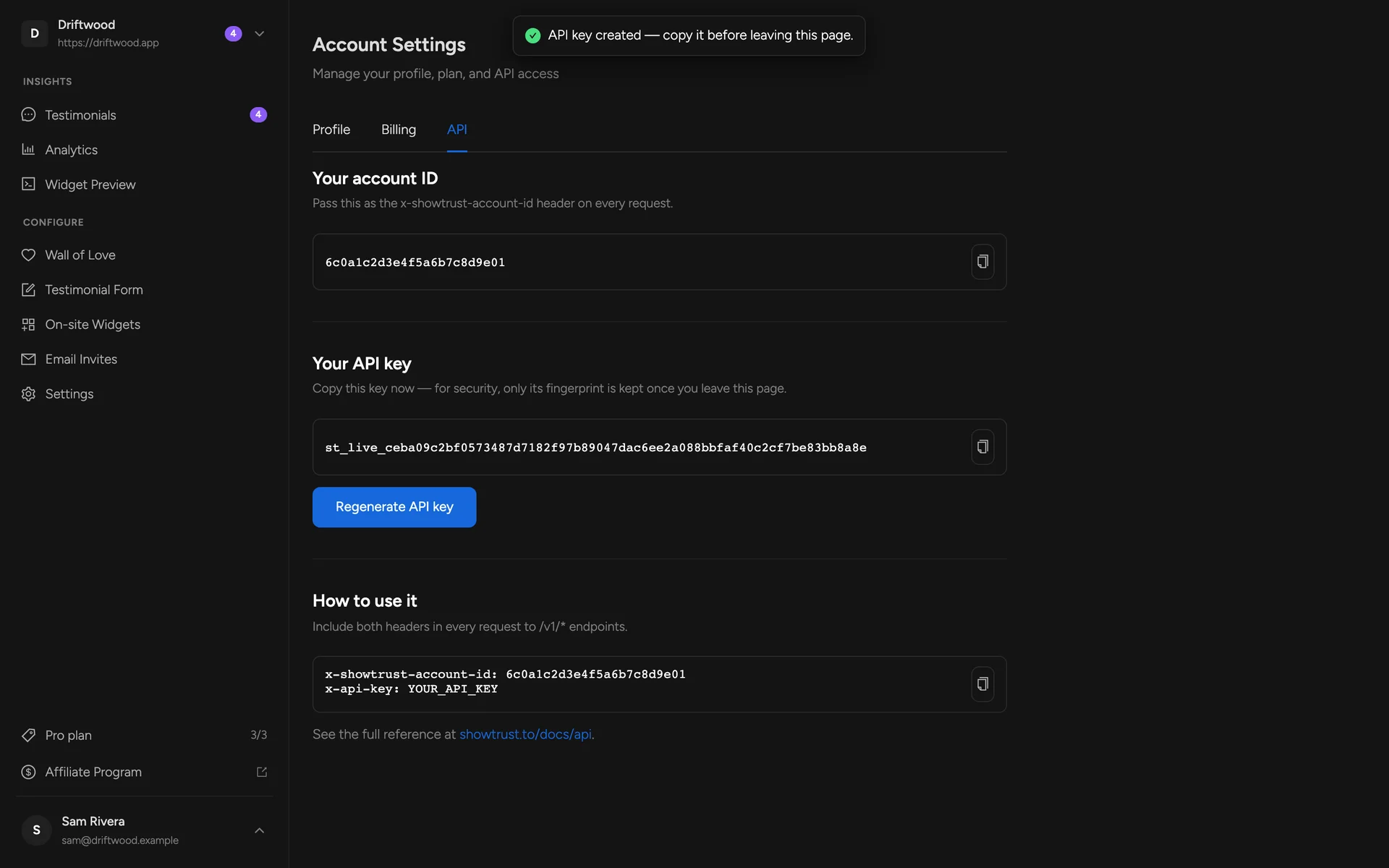The height and width of the screenshot is (868, 1389).
Task: Click the purple 4 badge beside Driftwood
Action: tap(233, 33)
